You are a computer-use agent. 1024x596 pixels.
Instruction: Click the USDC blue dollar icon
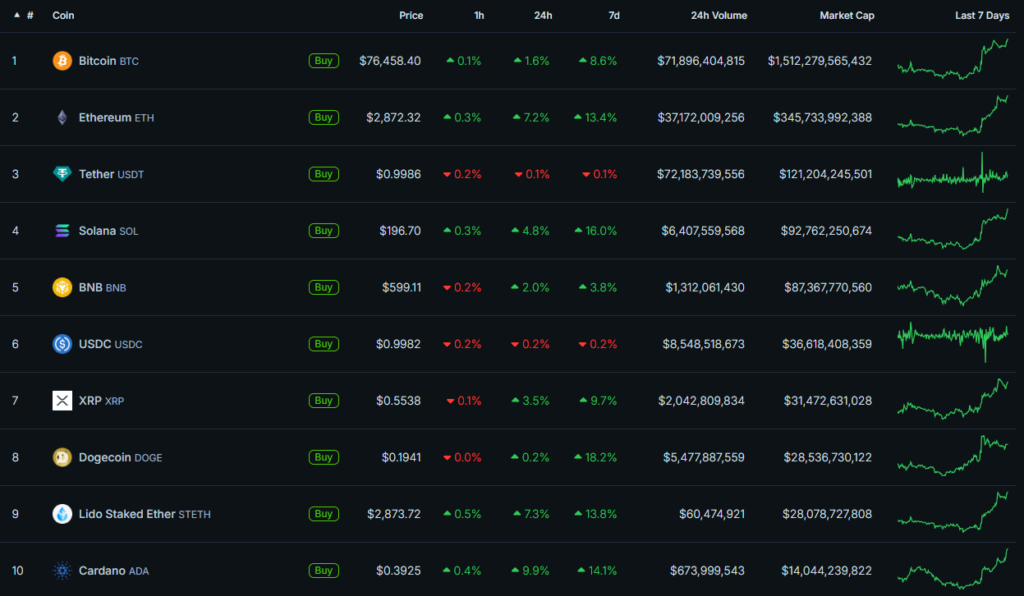[x=63, y=343]
